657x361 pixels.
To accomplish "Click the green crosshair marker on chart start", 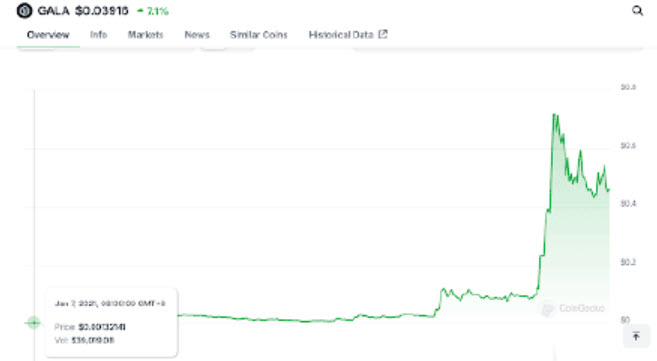I will (33, 323).
